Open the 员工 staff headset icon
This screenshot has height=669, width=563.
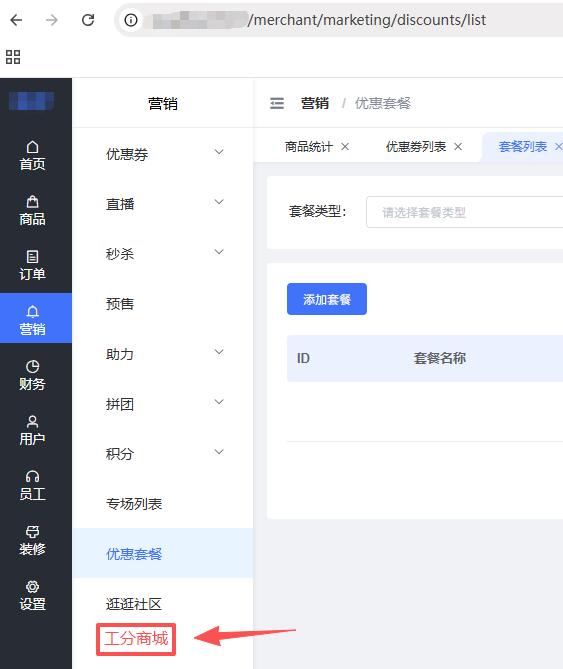click(x=32, y=477)
